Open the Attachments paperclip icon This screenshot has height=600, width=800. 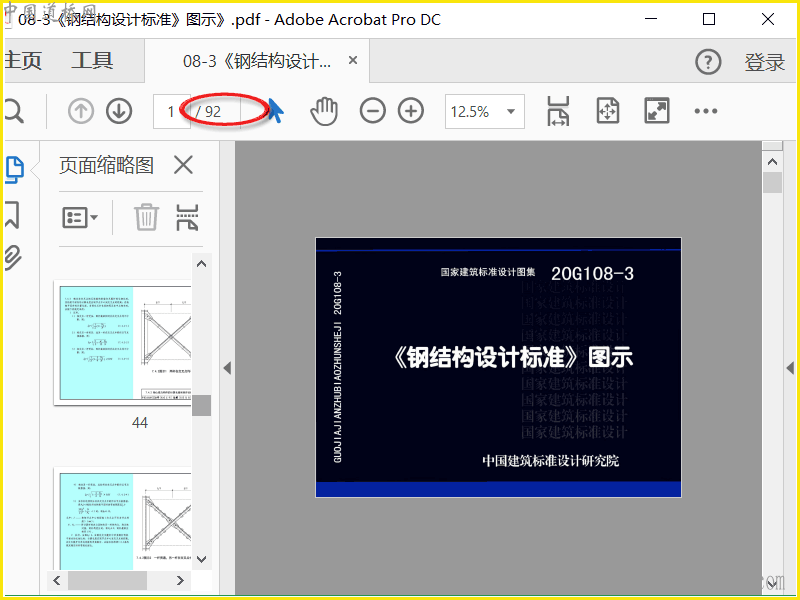tap(13, 257)
